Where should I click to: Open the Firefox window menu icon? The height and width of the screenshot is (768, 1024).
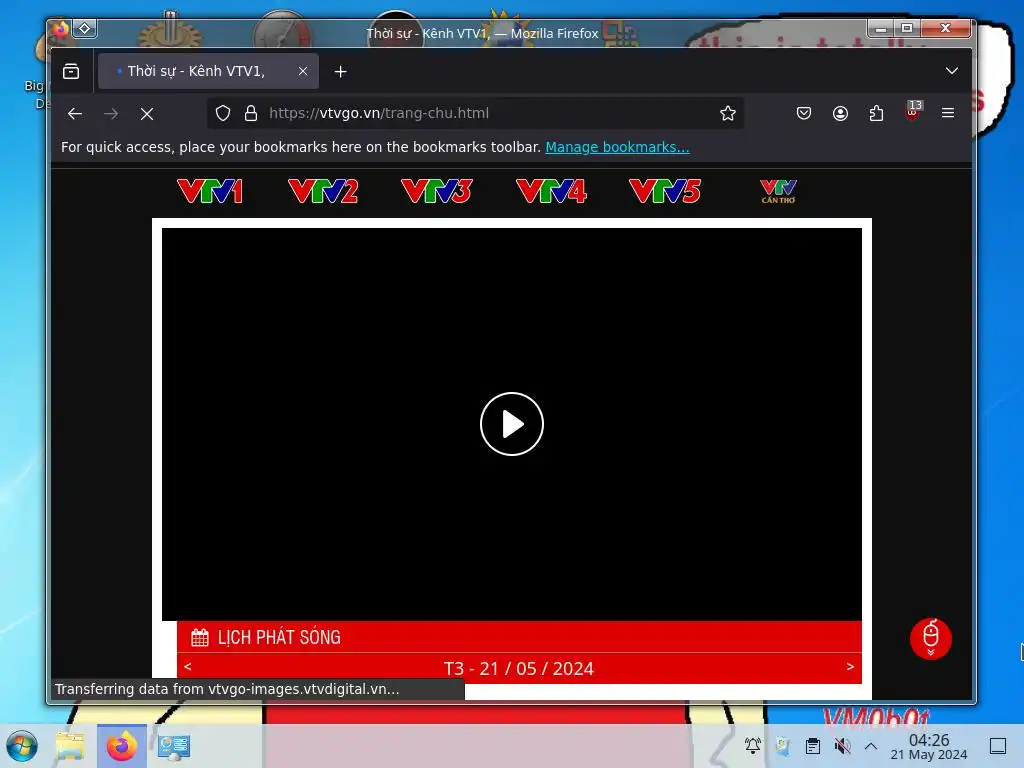tap(61, 28)
